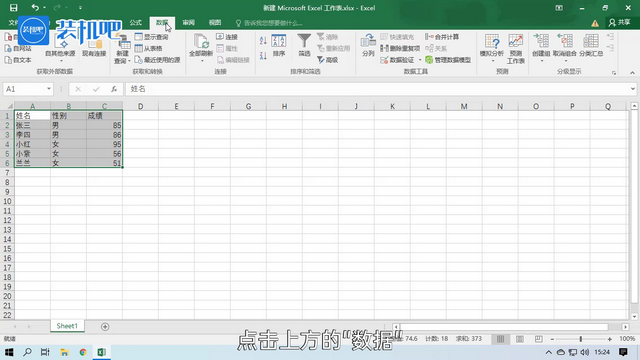Expand the 全部刷新 (Refresh All) dropdown
The image size is (640, 360).
click(x=201, y=61)
